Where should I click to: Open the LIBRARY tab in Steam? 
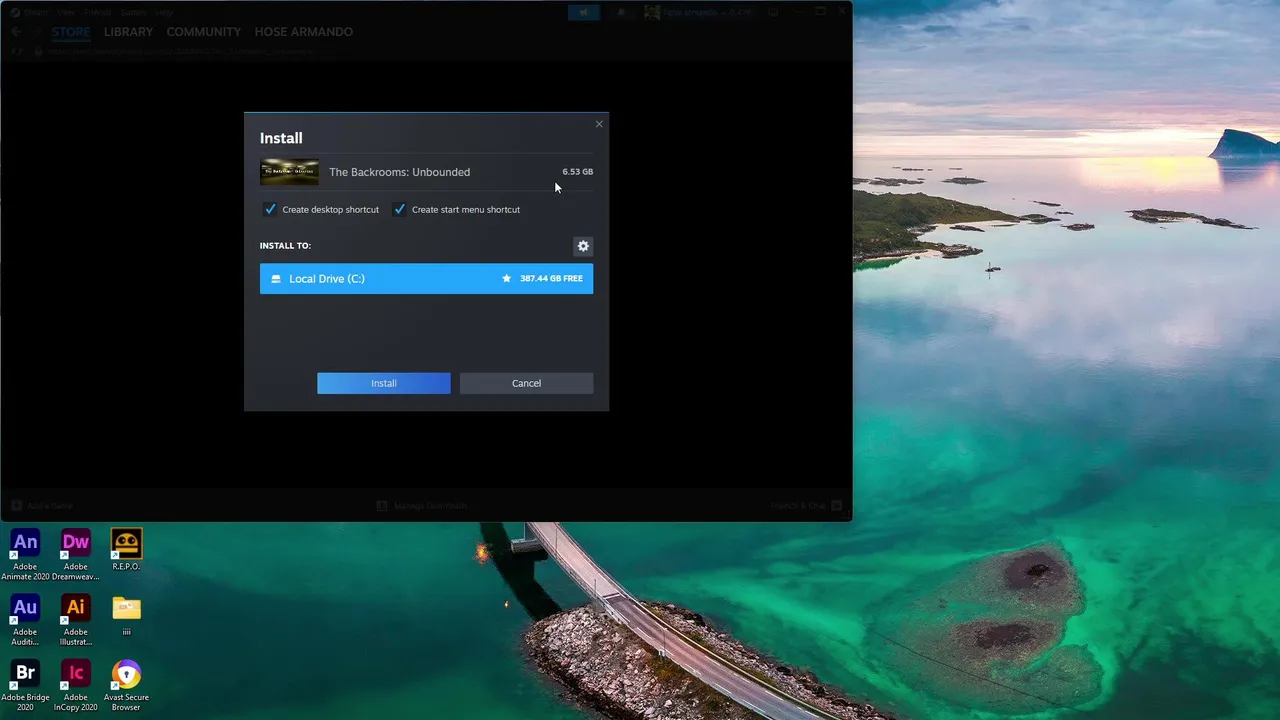tap(128, 32)
